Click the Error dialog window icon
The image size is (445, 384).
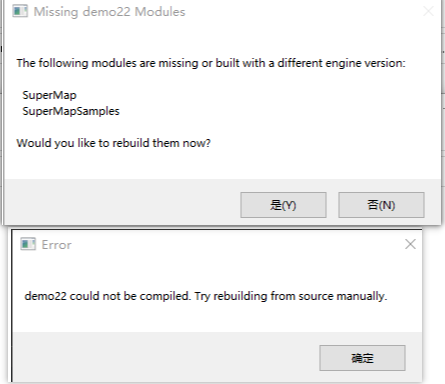click(28, 244)
